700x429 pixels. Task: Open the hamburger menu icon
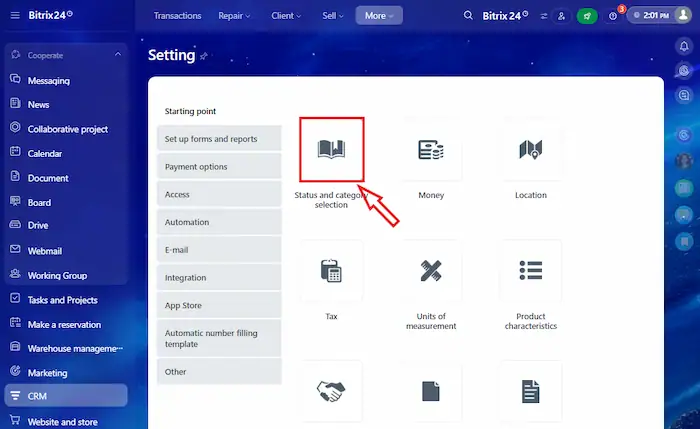(x=15, y=16)
